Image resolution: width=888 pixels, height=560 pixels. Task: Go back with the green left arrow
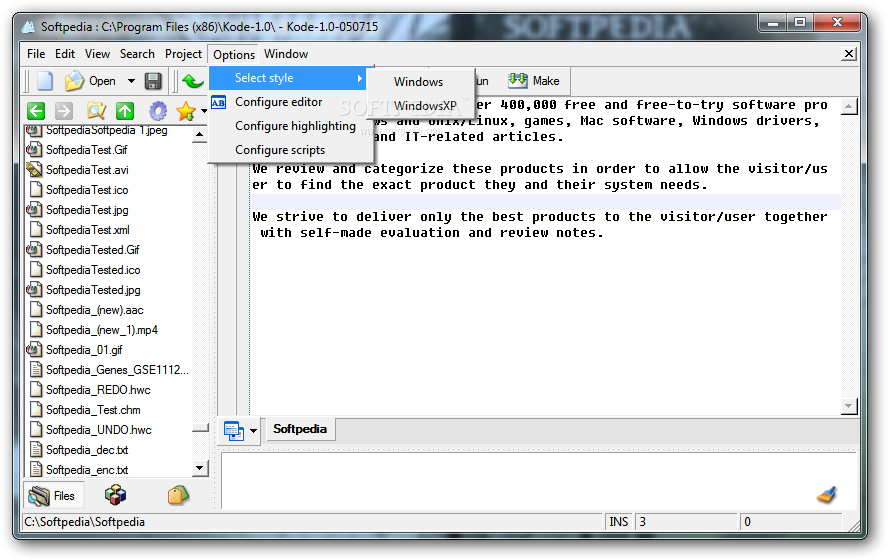click(x=36, y=110)
